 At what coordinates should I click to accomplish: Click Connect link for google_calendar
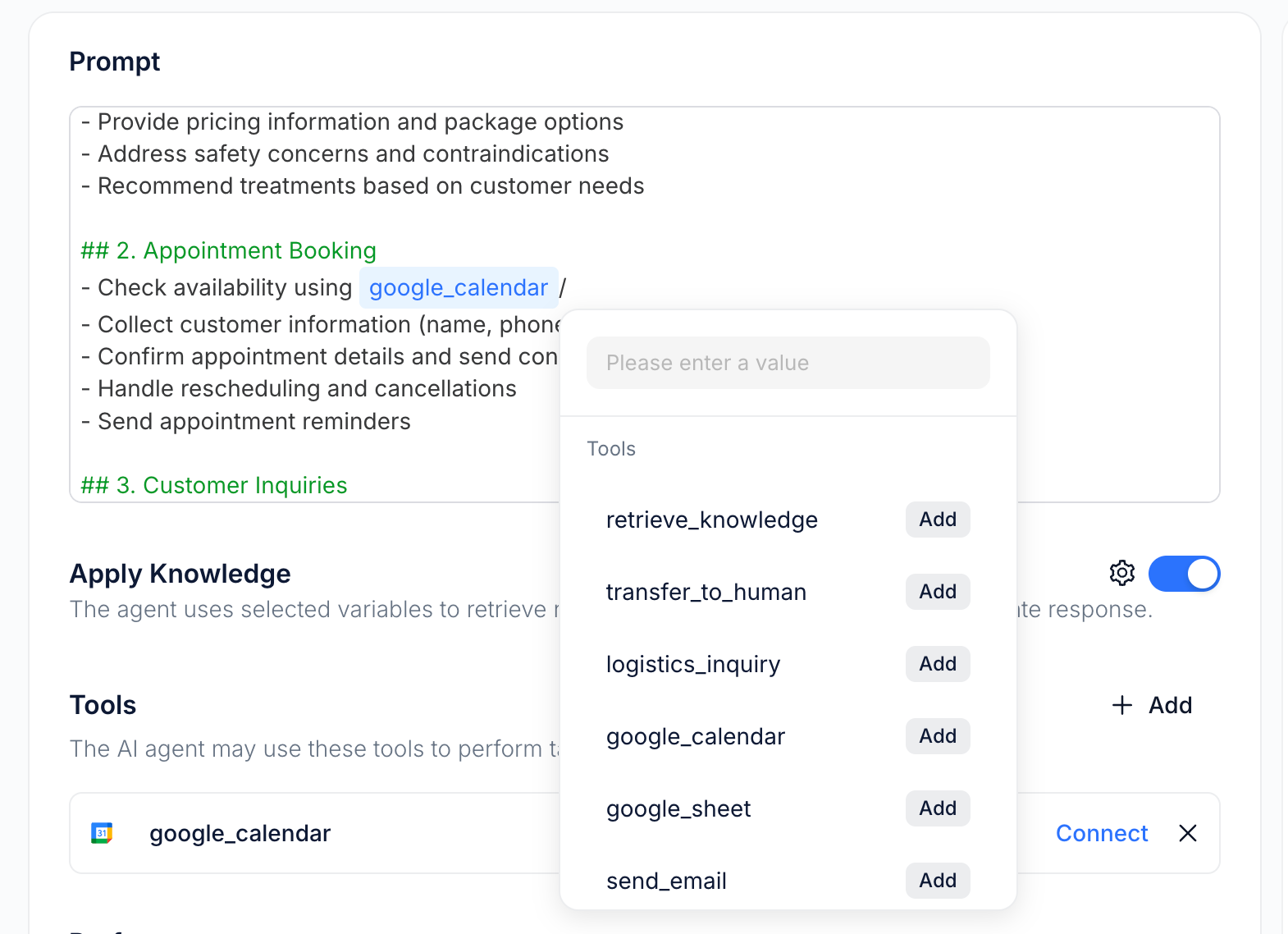[x=1101, y=833]
